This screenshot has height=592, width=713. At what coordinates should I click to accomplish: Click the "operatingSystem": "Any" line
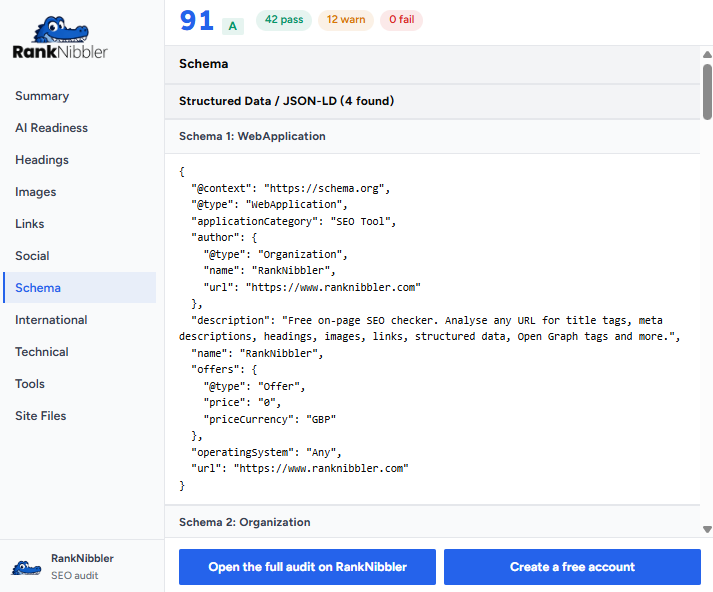[266, 452]
